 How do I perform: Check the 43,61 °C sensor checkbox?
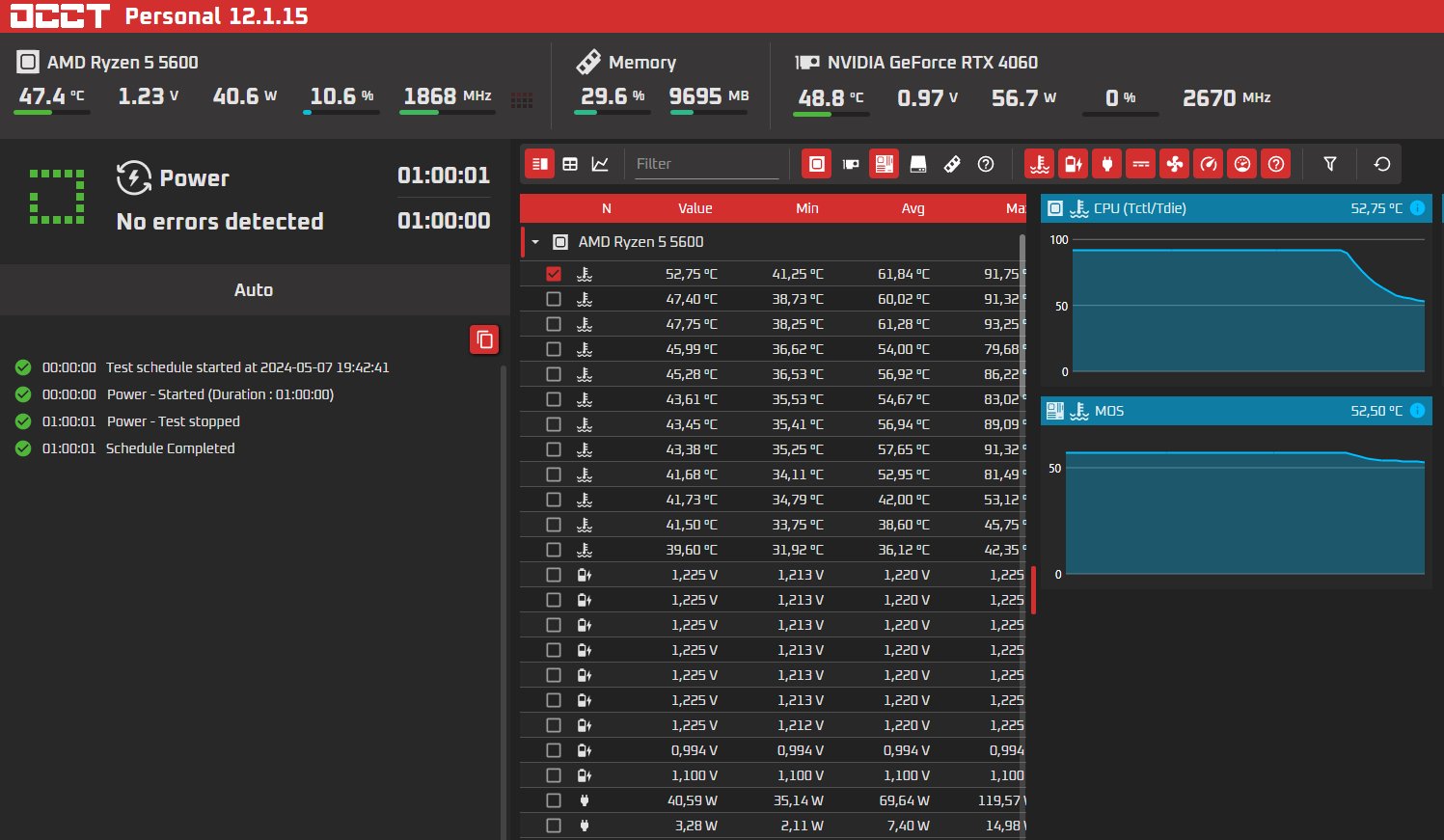554,399
